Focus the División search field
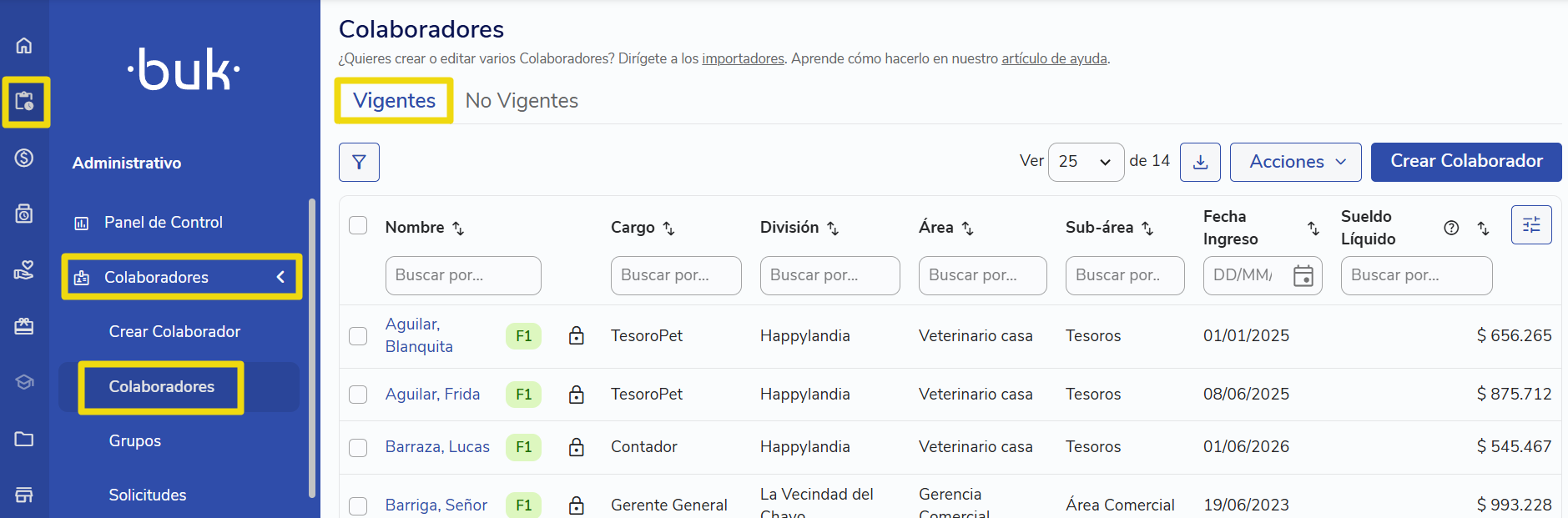The width and height of the screenshot is (1568, 518). pyautogui.click(x=830, y=275)
